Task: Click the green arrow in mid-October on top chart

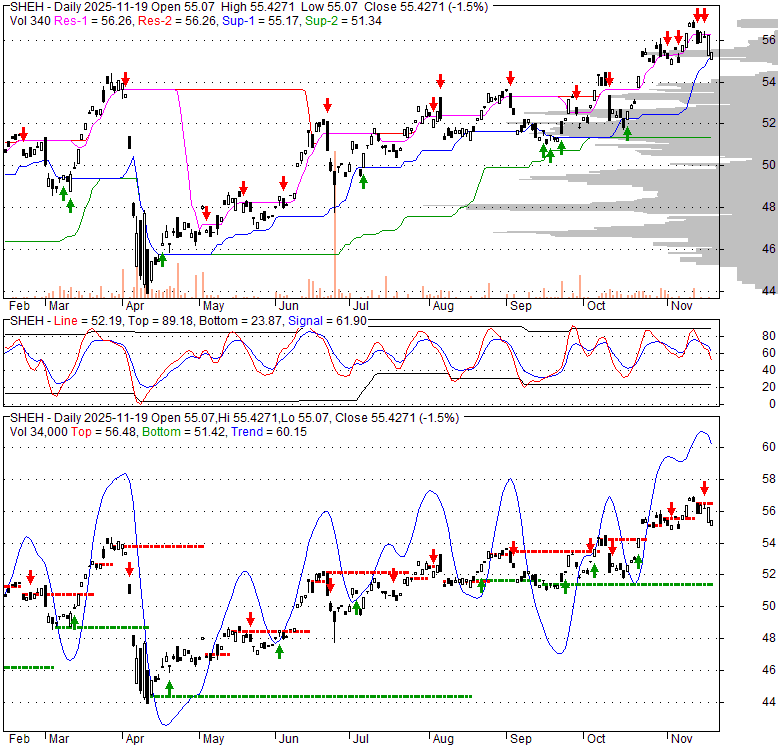Action: click(x=627, y=132)
